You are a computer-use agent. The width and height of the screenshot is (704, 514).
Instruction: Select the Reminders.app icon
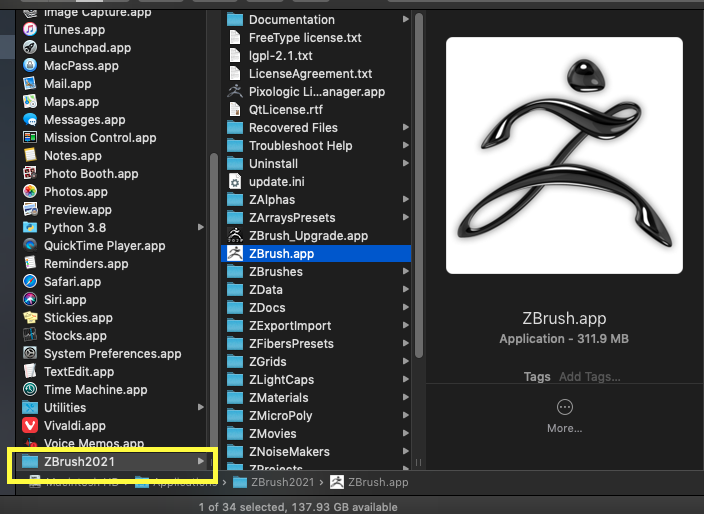pyautogui.click(x=30, y=263)
